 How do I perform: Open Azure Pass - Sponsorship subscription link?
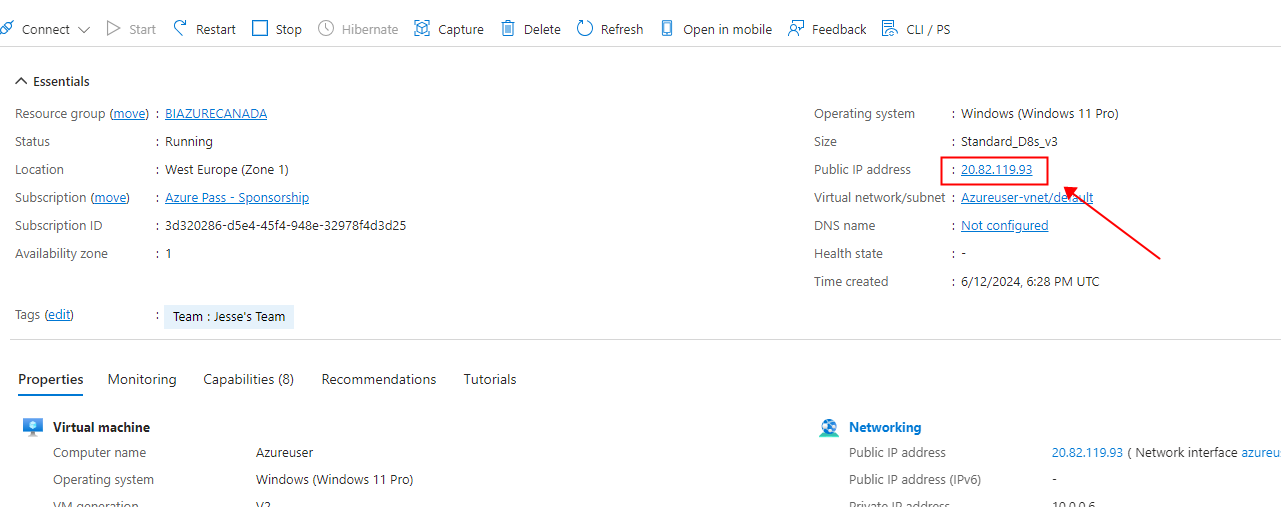[237, 197]
